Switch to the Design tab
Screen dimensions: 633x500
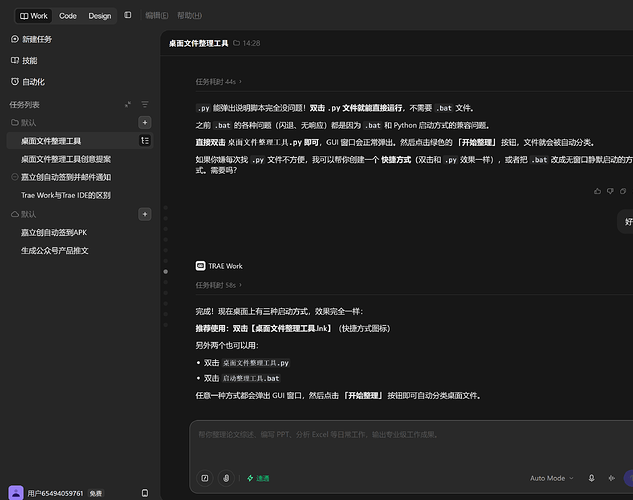100,16
